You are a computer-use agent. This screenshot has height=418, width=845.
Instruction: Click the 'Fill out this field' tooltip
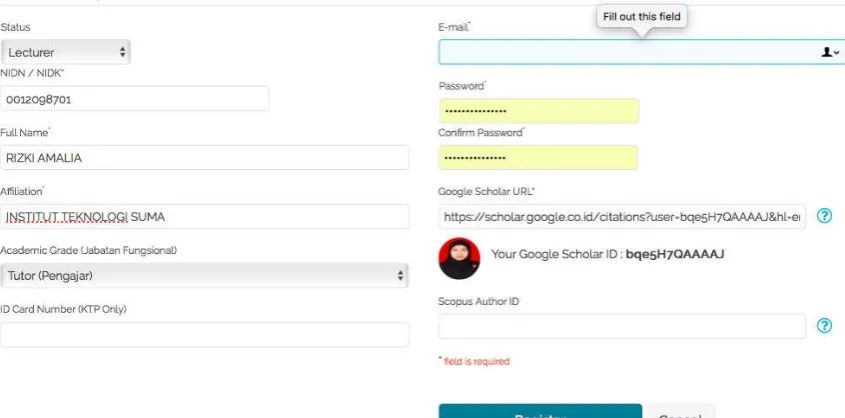pos(642,17)
